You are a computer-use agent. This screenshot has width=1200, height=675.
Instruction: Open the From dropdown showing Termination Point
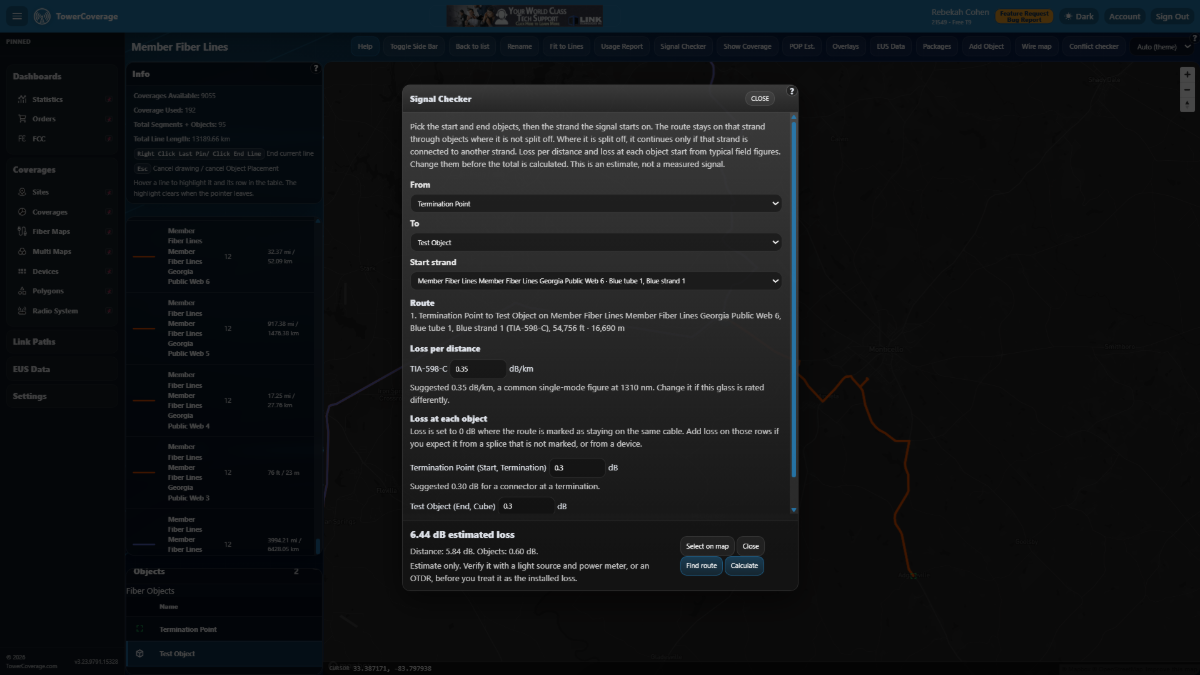[596, 203]
